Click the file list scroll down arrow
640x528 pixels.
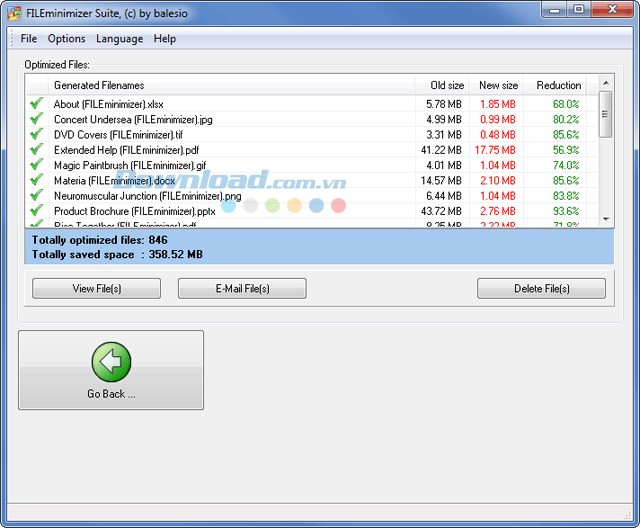click(x=606, y=219)
